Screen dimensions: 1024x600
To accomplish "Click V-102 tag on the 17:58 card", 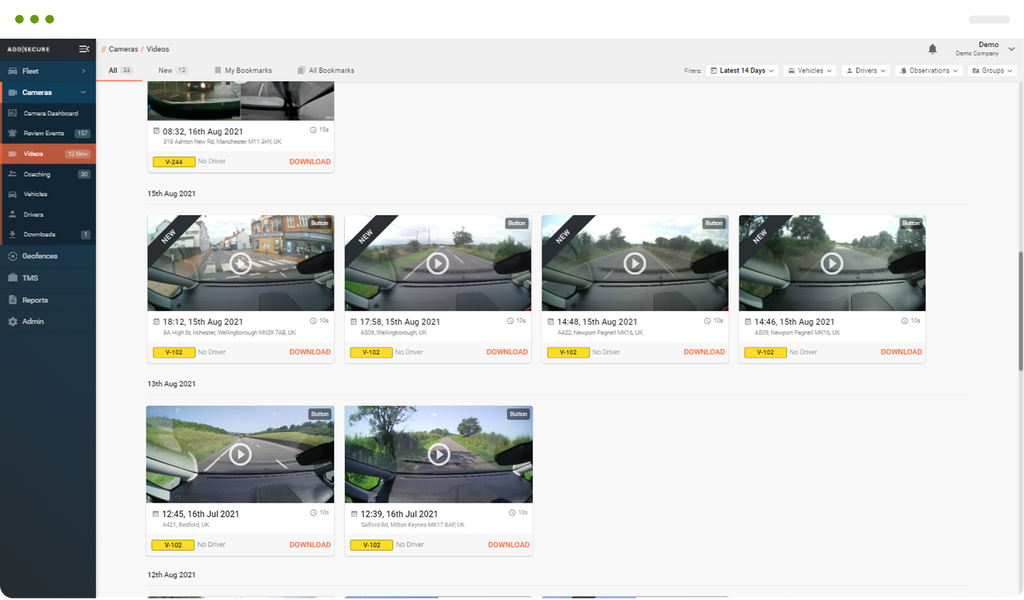I will 371,353.
